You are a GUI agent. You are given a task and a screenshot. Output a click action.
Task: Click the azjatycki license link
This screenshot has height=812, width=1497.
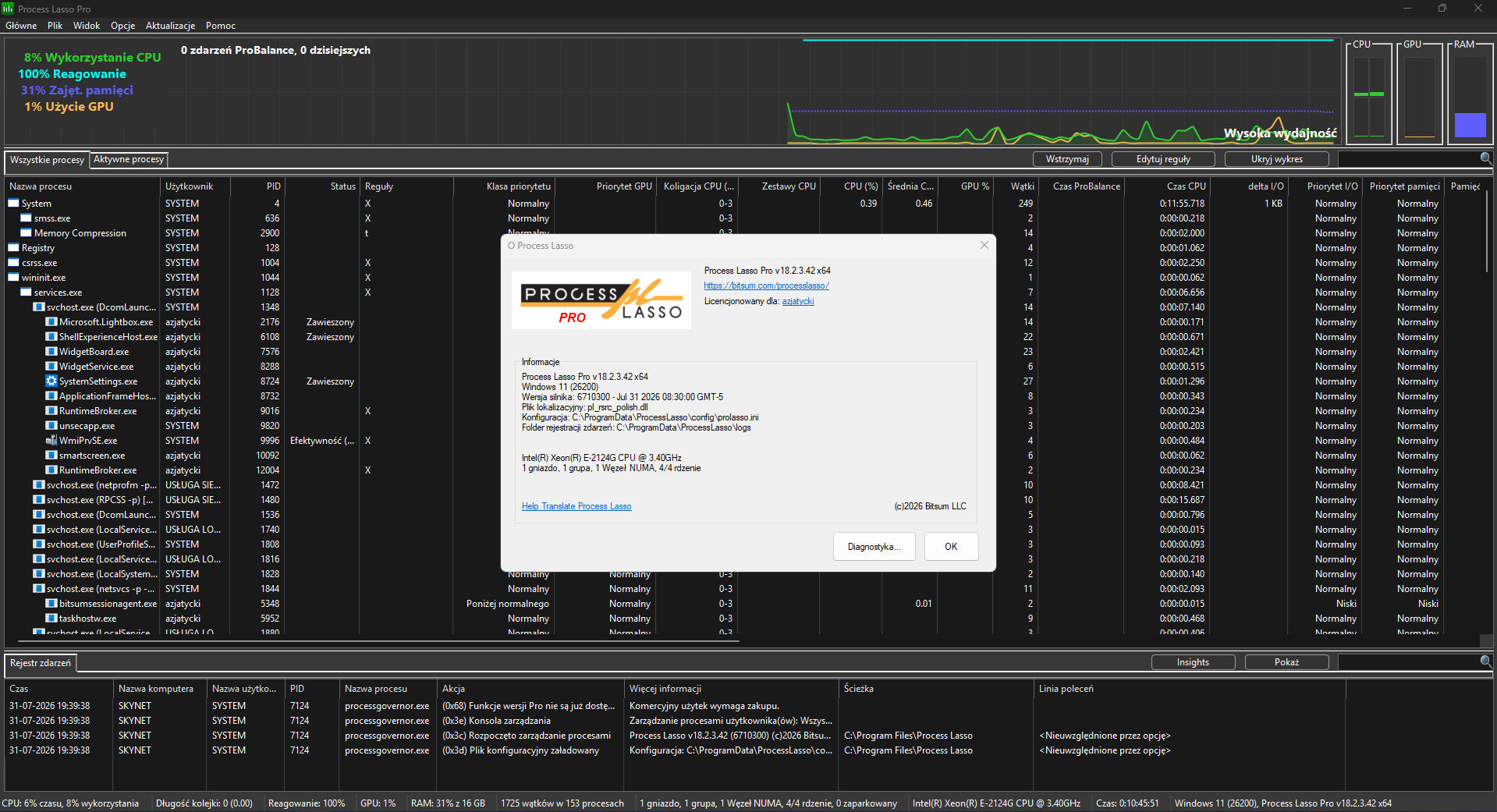798,301
